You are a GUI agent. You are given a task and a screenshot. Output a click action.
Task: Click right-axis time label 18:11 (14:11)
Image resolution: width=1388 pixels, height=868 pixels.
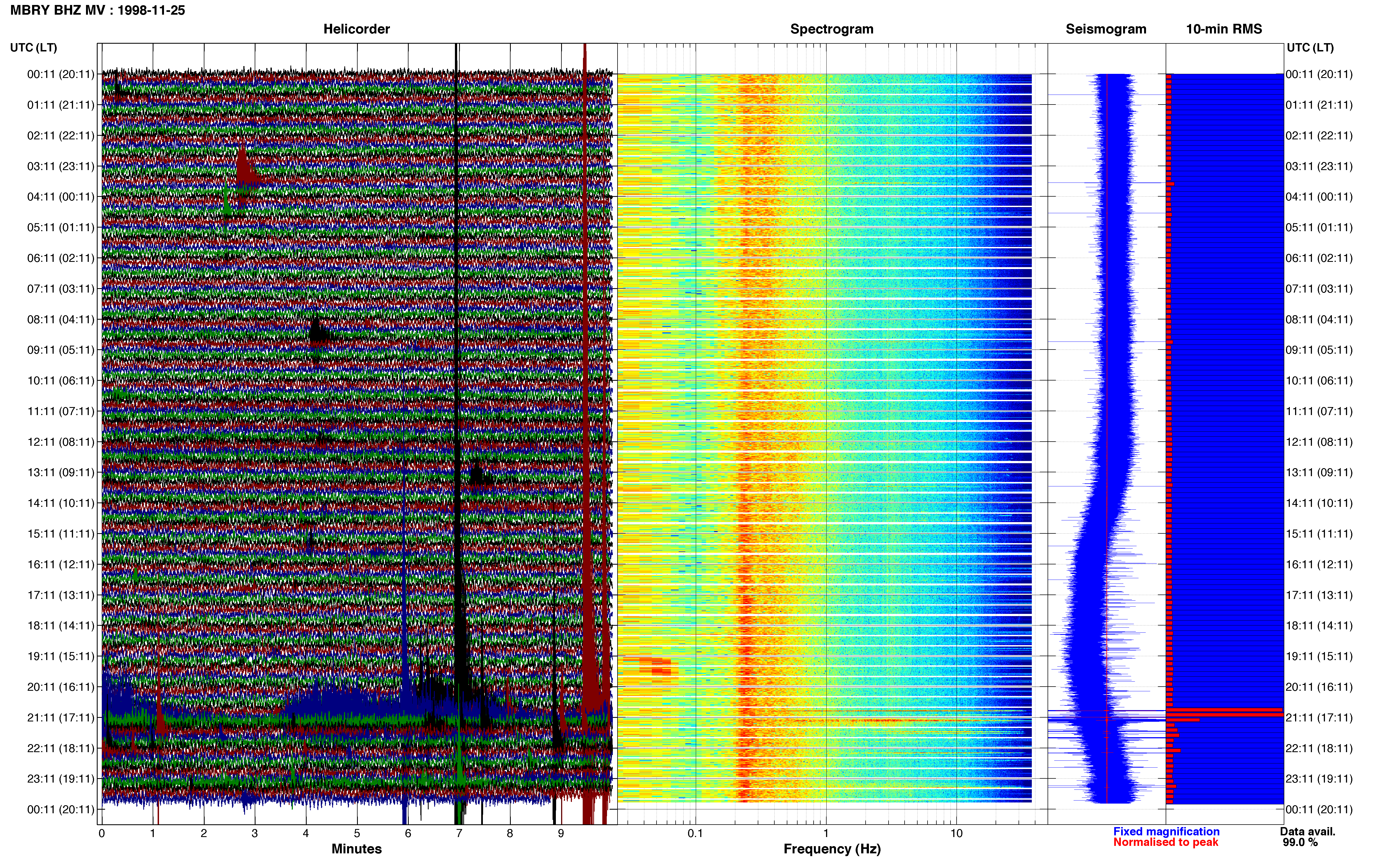pyautogui.click(x=1319, y=626)
